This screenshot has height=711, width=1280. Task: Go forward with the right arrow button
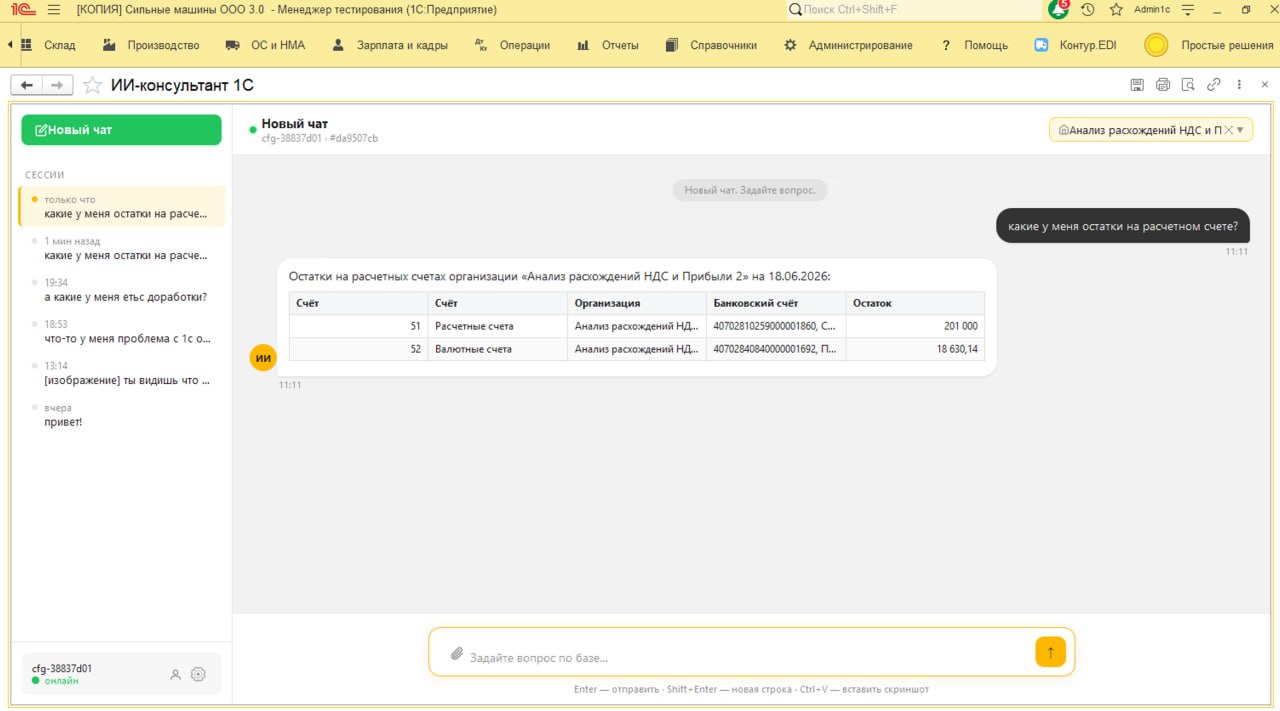click(58, 85)
